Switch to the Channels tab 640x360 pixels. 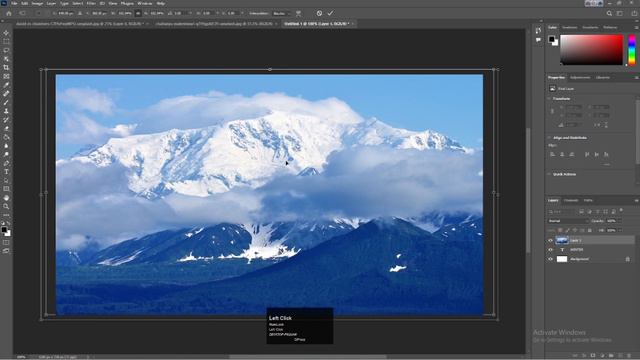pyautogui.click(x=571, y=200)
